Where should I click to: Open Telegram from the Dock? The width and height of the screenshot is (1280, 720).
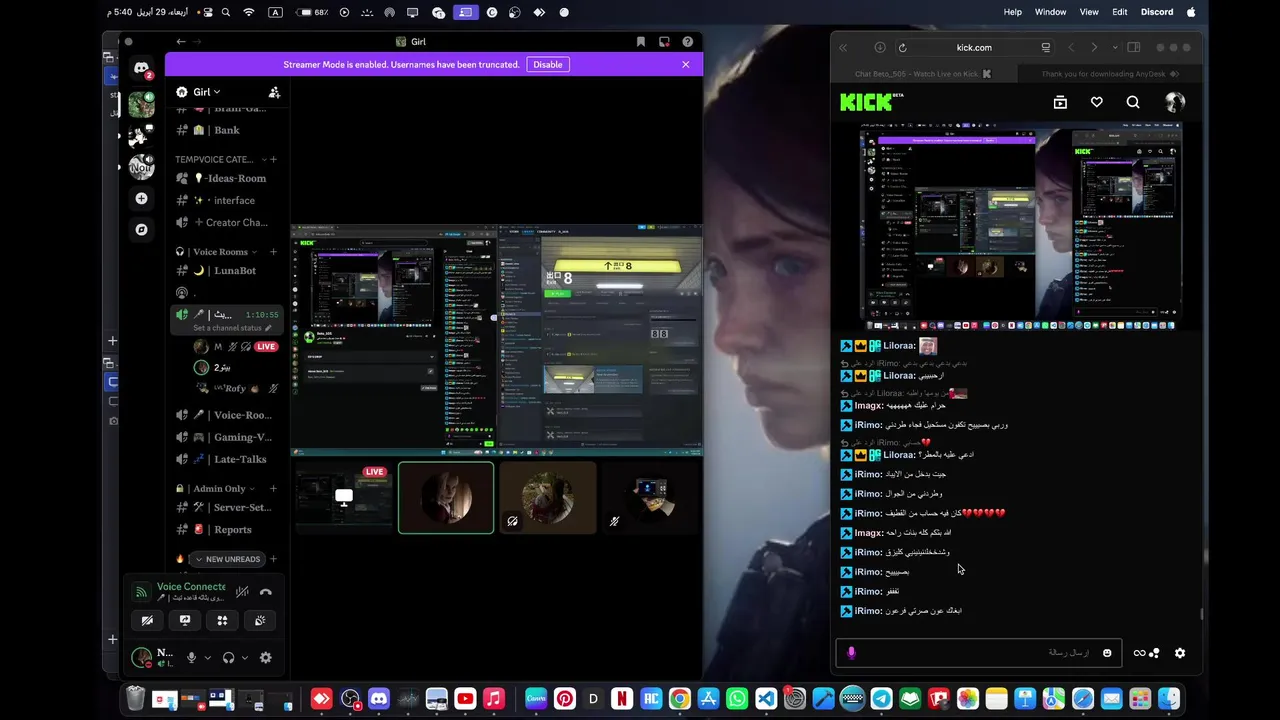point(881,699)
